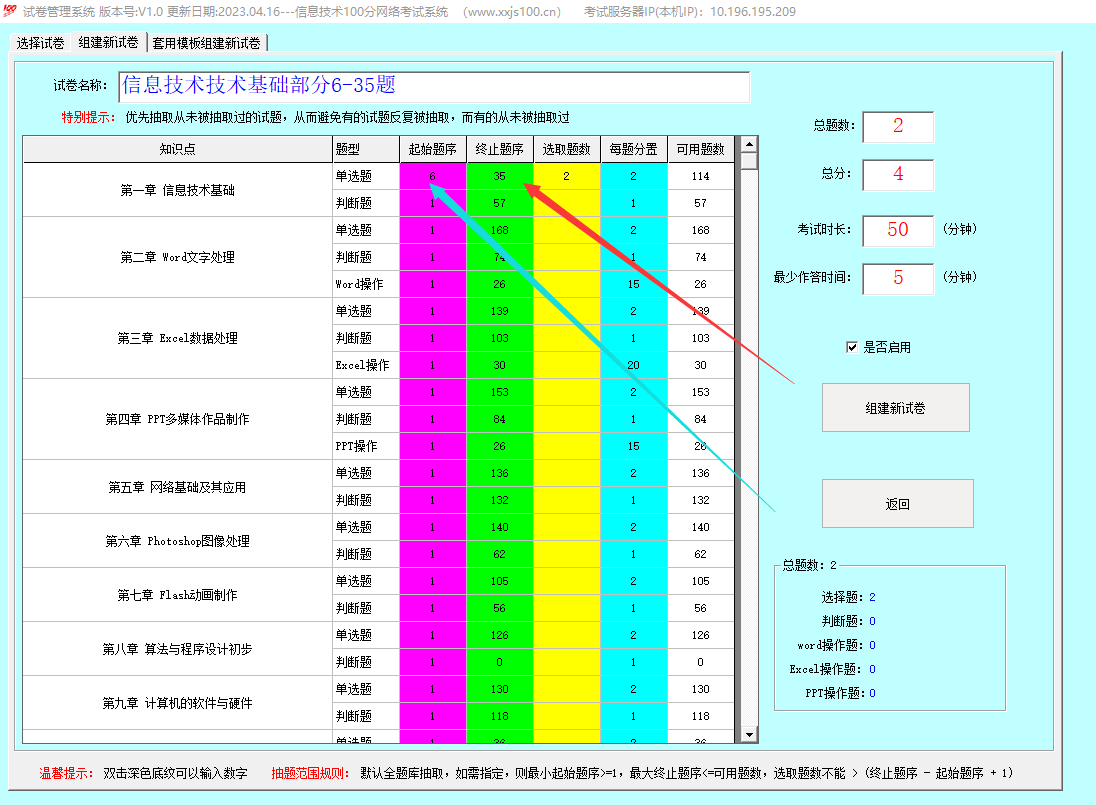This screenshot has width=1096, height=805.
Task: Click the 选取题数 column header
Action: [566, 149]
